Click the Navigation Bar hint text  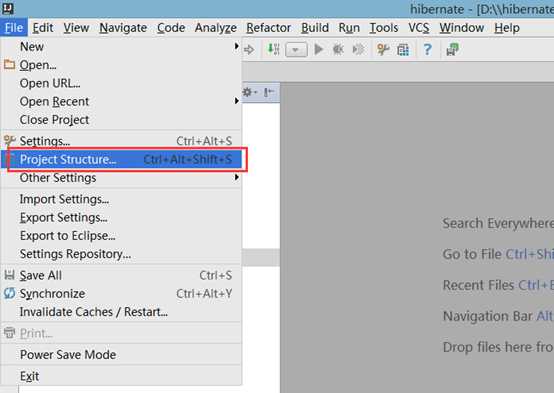(488, 316)
